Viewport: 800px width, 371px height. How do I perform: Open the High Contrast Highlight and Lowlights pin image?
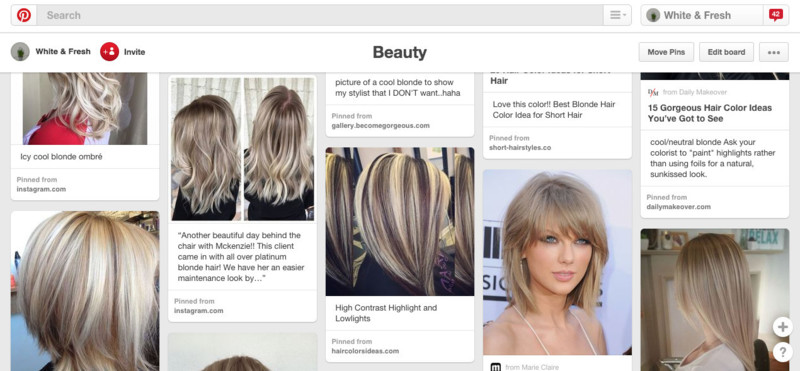point(400,221)
